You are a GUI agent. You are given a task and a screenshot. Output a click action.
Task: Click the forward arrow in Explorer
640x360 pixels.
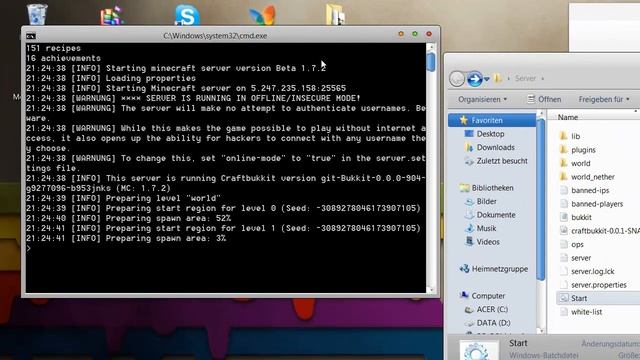coord(474,78)
